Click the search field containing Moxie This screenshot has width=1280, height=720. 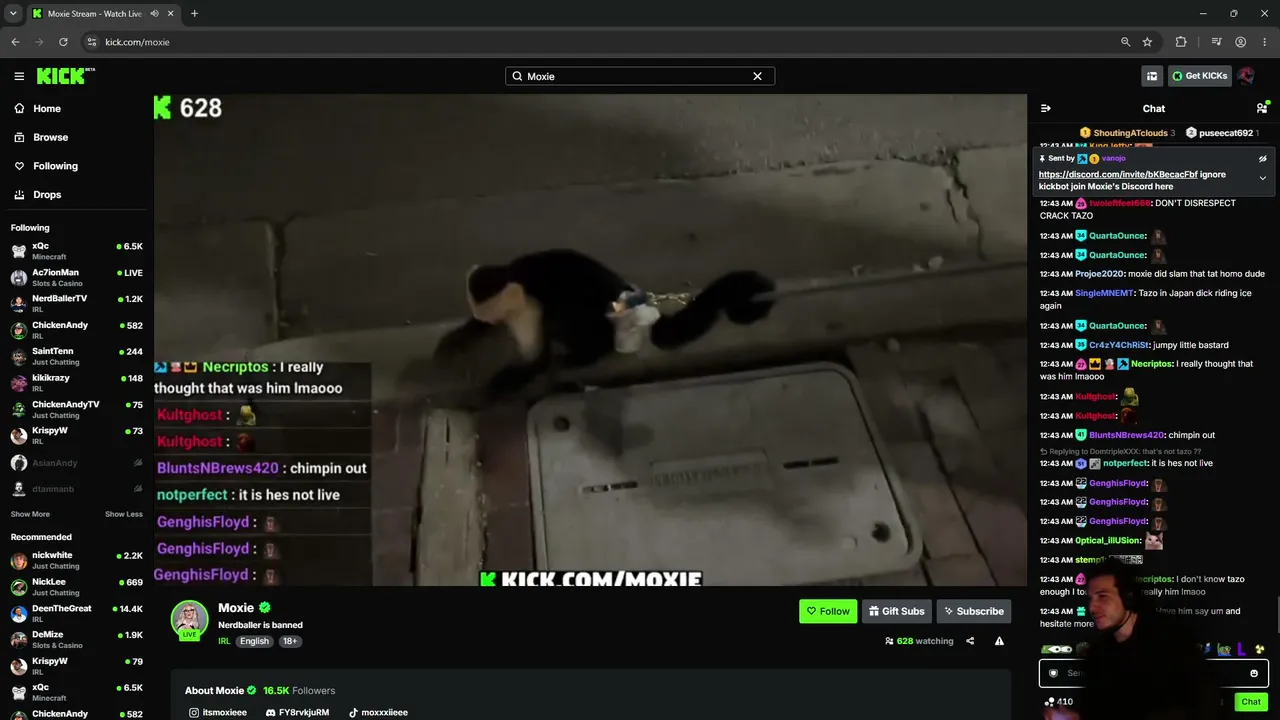(640, 76)
